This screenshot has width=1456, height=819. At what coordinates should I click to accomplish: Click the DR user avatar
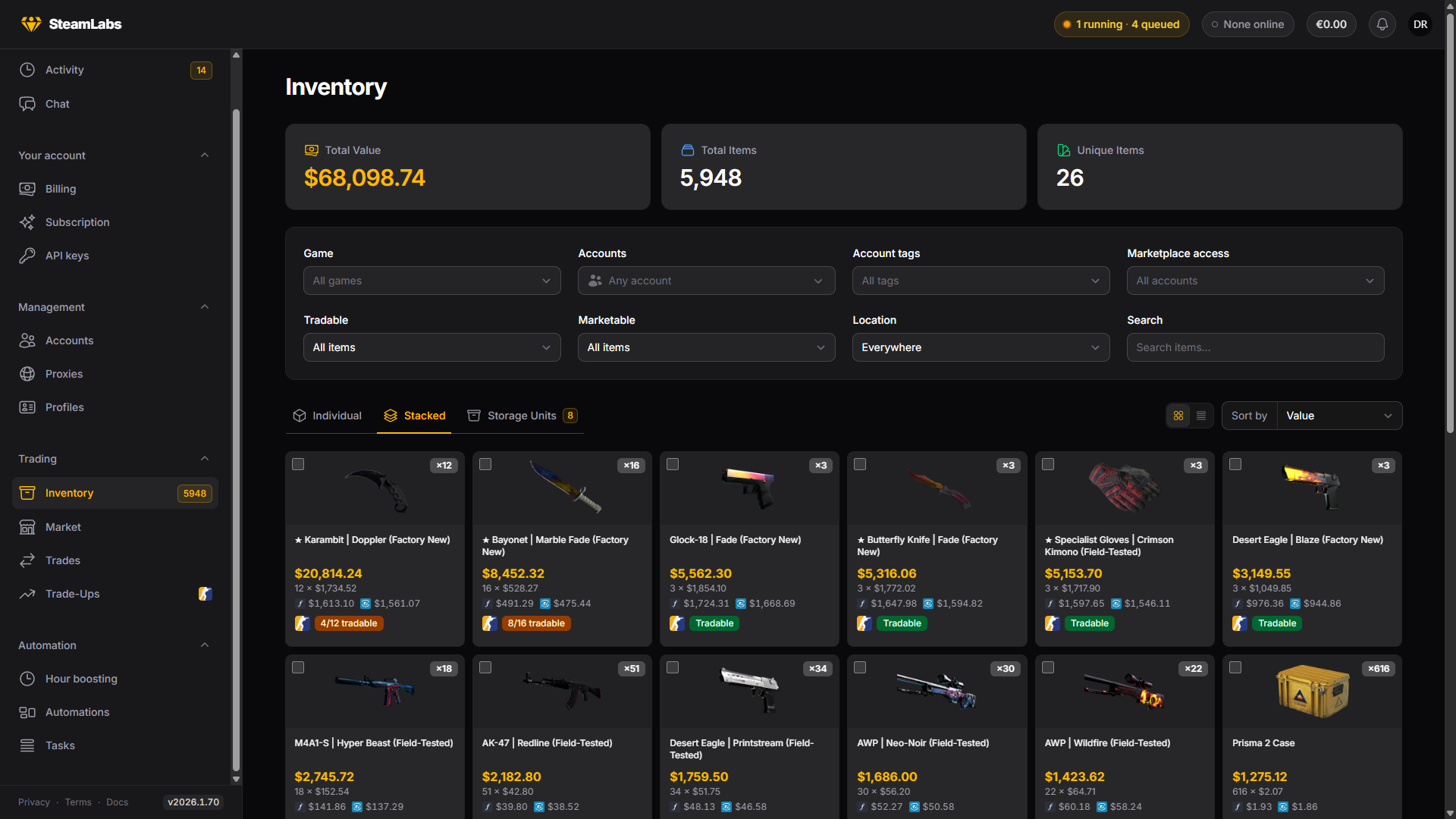(x=1420, y=24)
